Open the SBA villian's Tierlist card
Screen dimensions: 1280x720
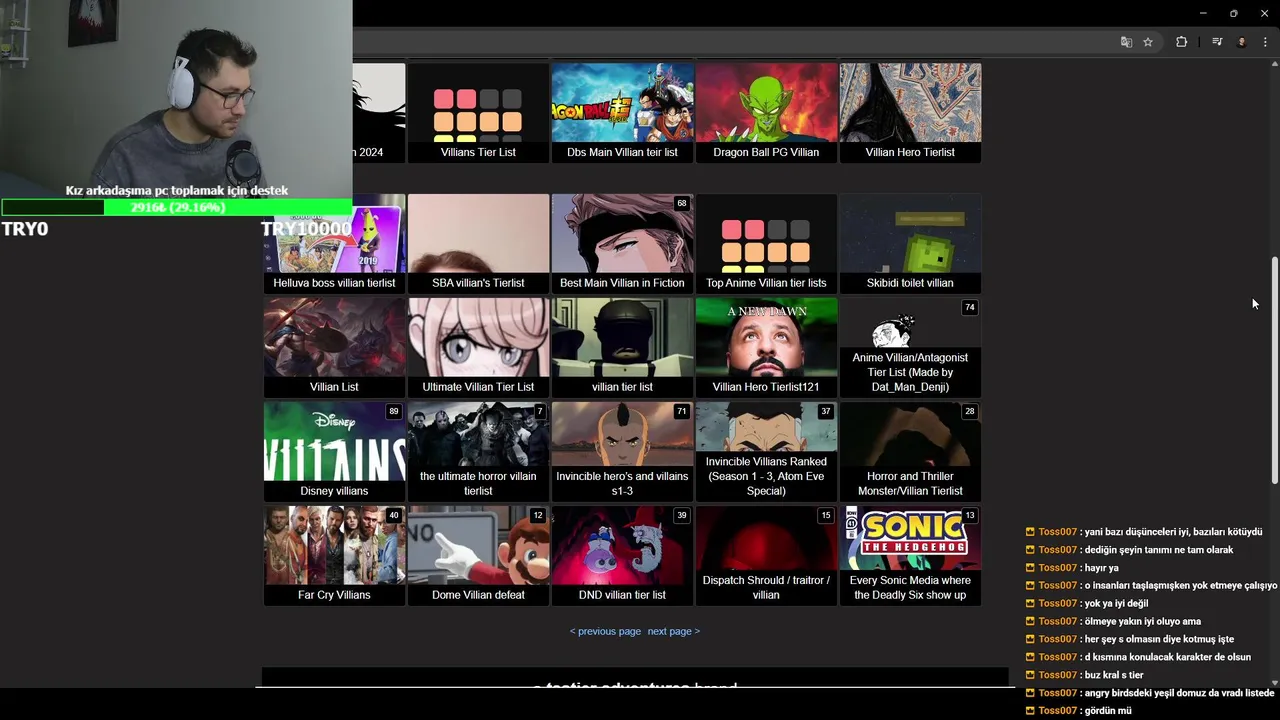pos(478,244)
